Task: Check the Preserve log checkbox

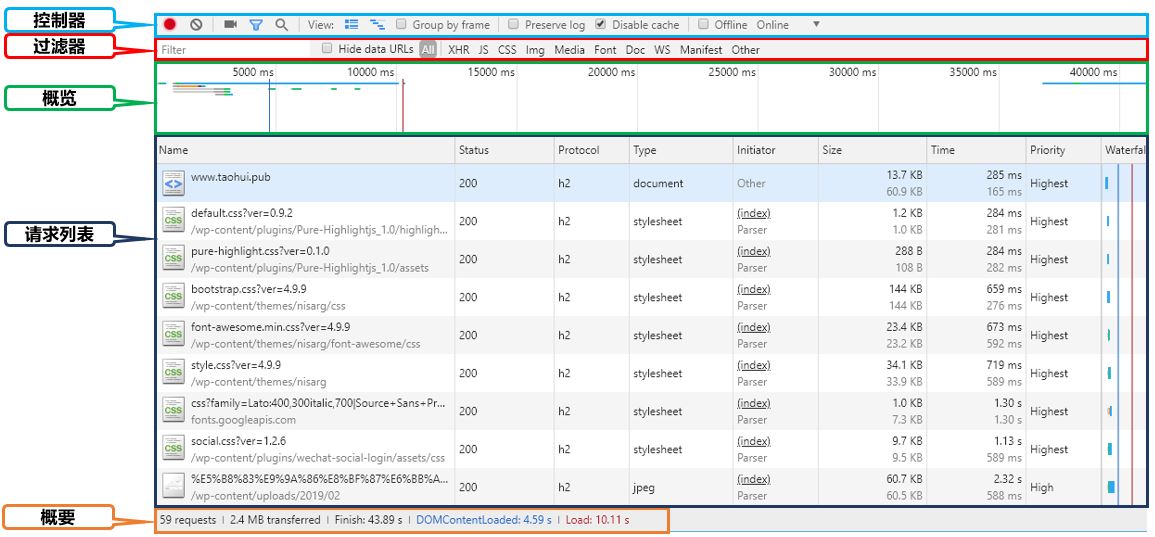Action: coord(514,25)
